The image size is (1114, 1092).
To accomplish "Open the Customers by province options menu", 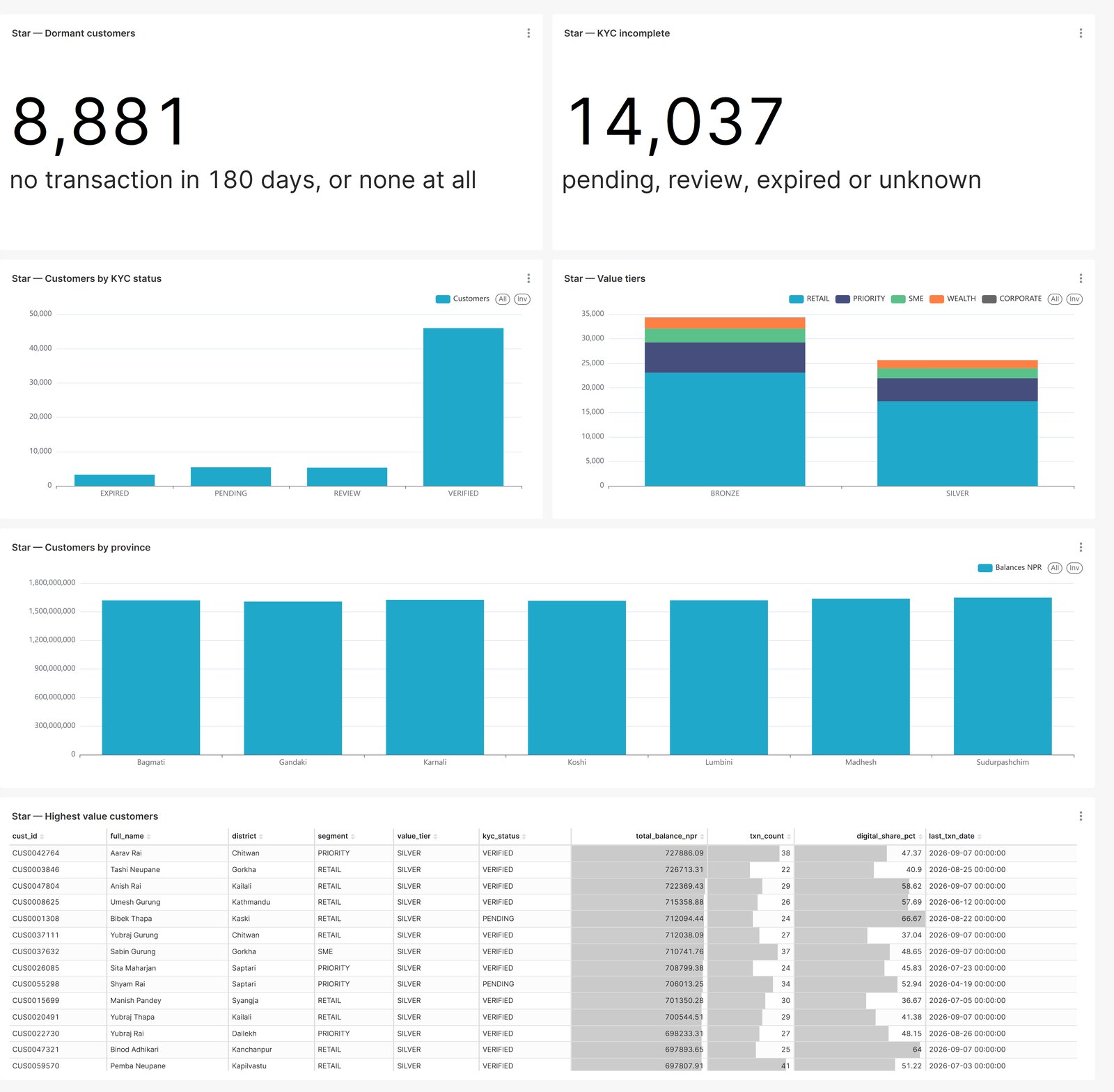I will [x=1081, y=547].
